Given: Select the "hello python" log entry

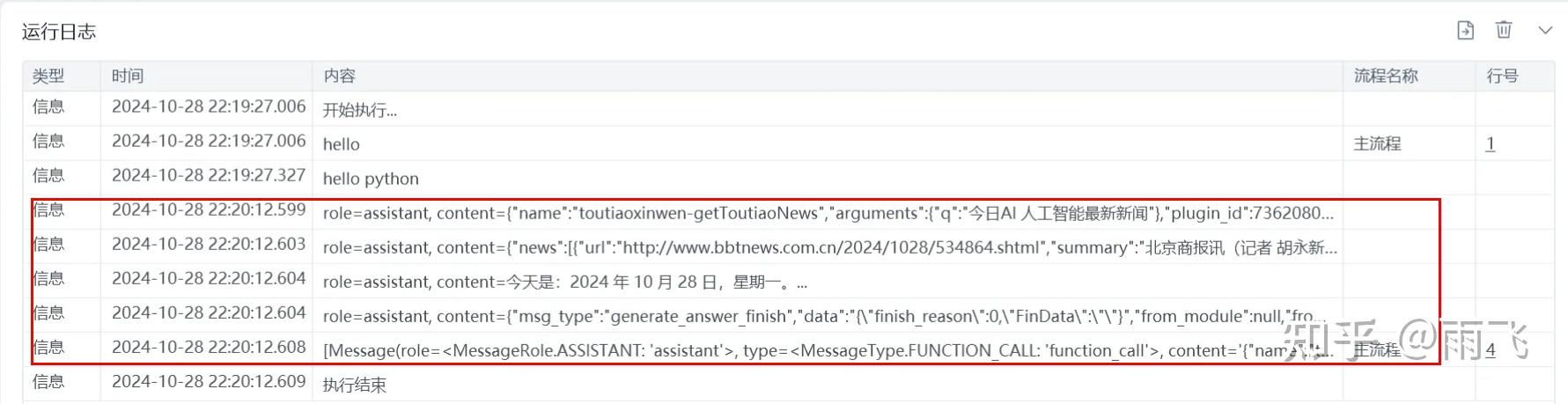Looking at the screenshot, I should point(371,179).
